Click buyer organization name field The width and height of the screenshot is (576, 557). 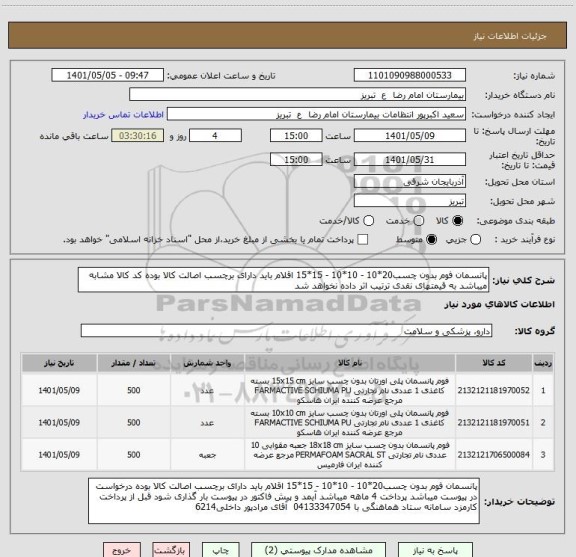(x=298, y=95)
